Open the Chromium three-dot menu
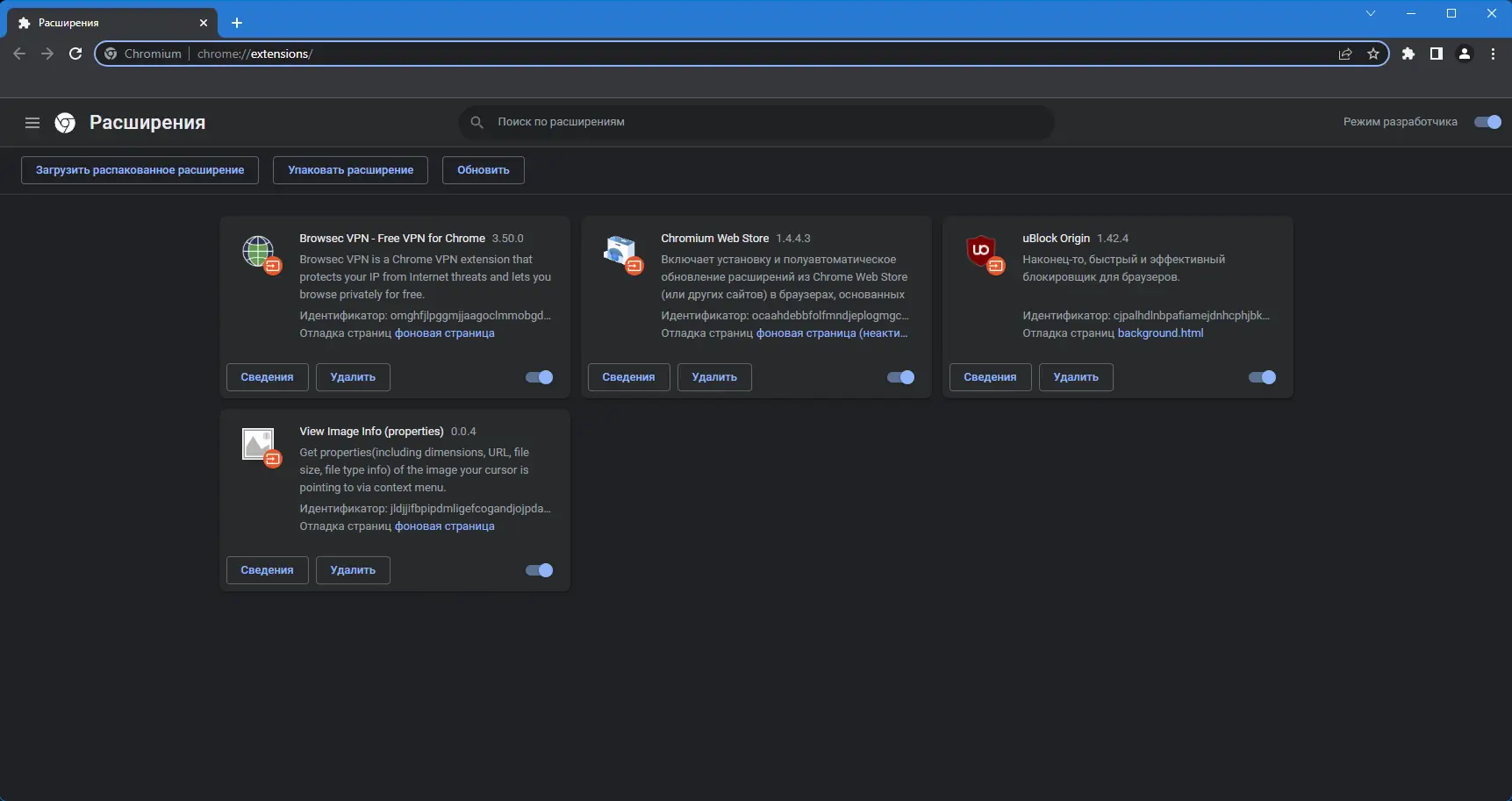Screen dimensions: 1512x801 (1493, 54)
